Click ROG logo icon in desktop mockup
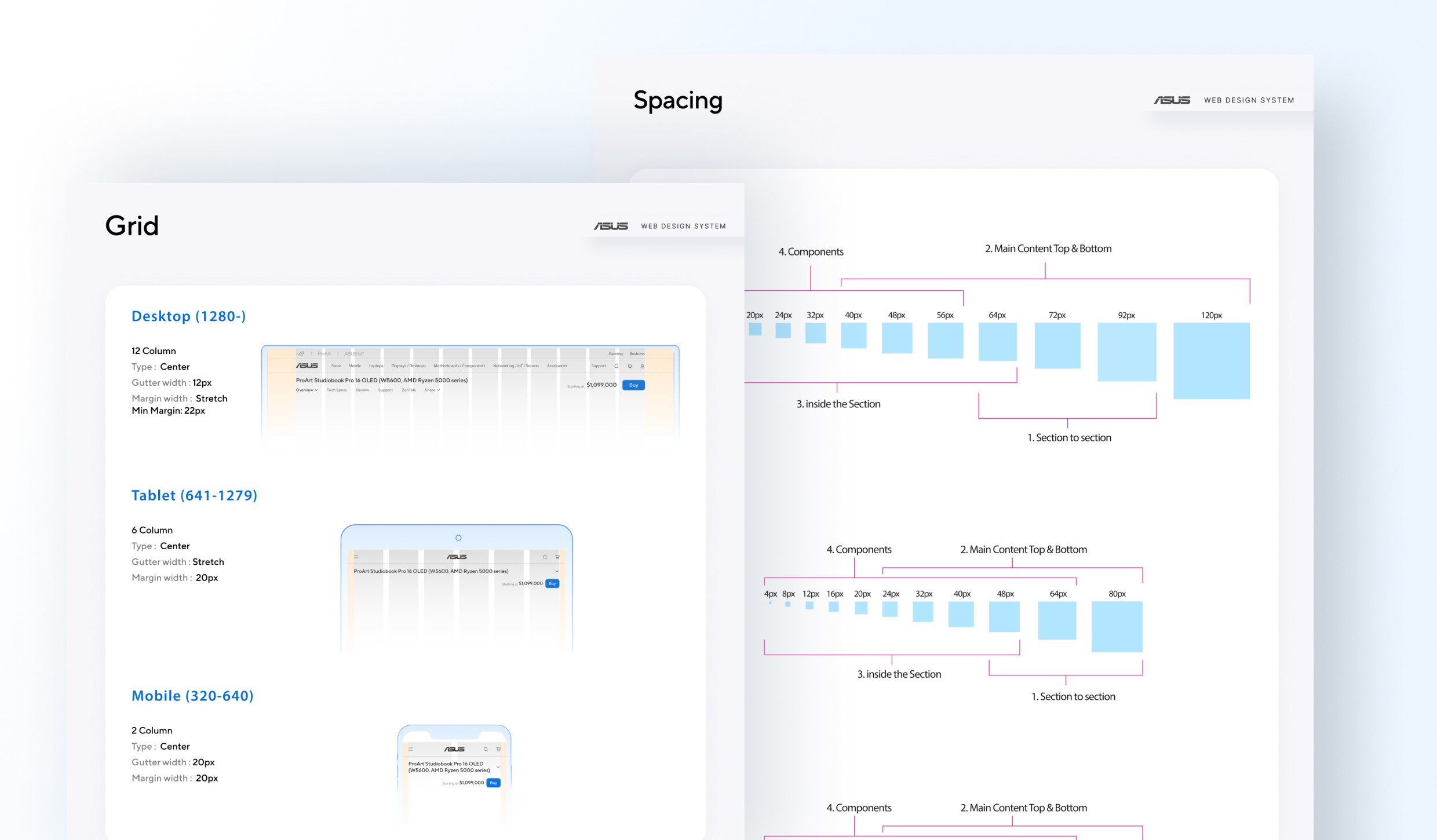 point(301,353)
